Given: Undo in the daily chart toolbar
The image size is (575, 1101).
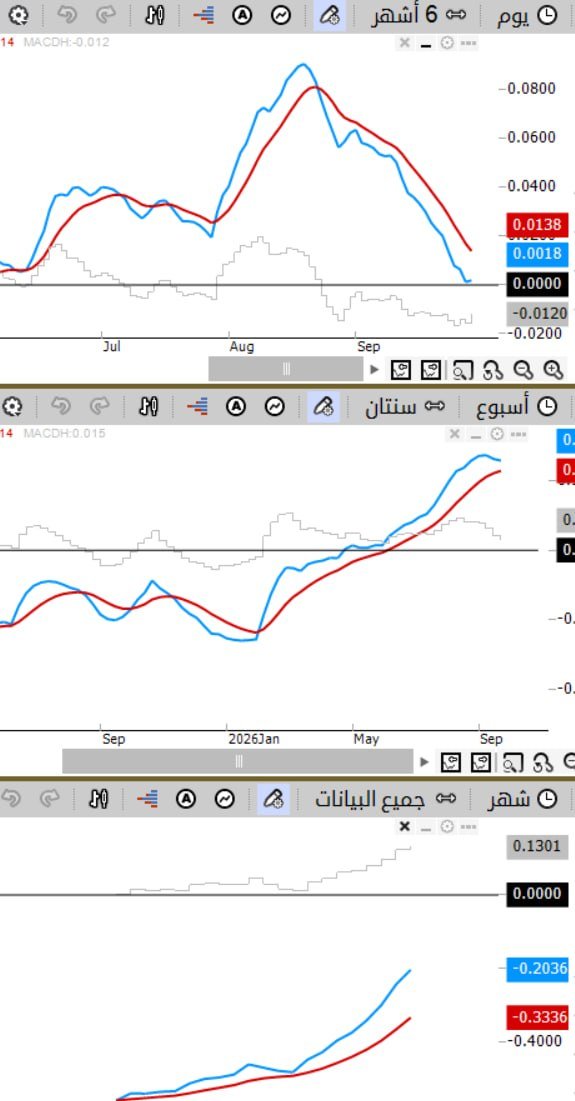Looking at the screenshot, I should 67,15.
